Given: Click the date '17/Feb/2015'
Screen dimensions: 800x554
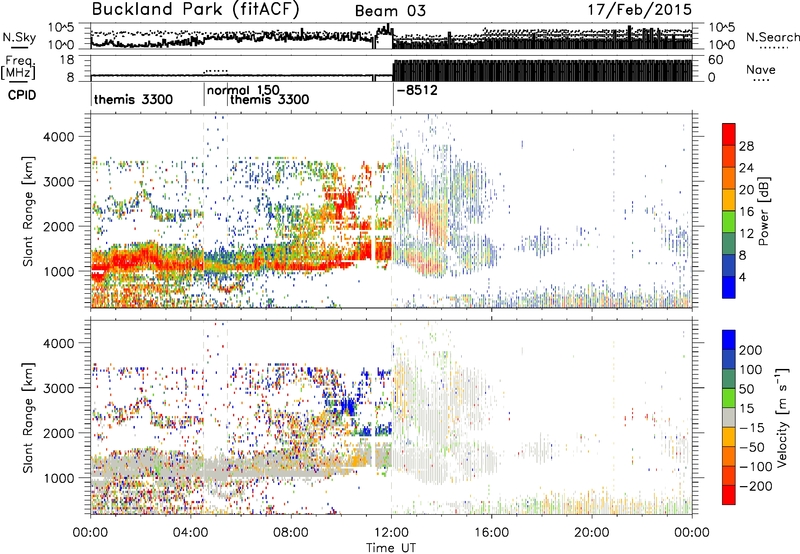Looking at the screenshot, I should 640,9.
